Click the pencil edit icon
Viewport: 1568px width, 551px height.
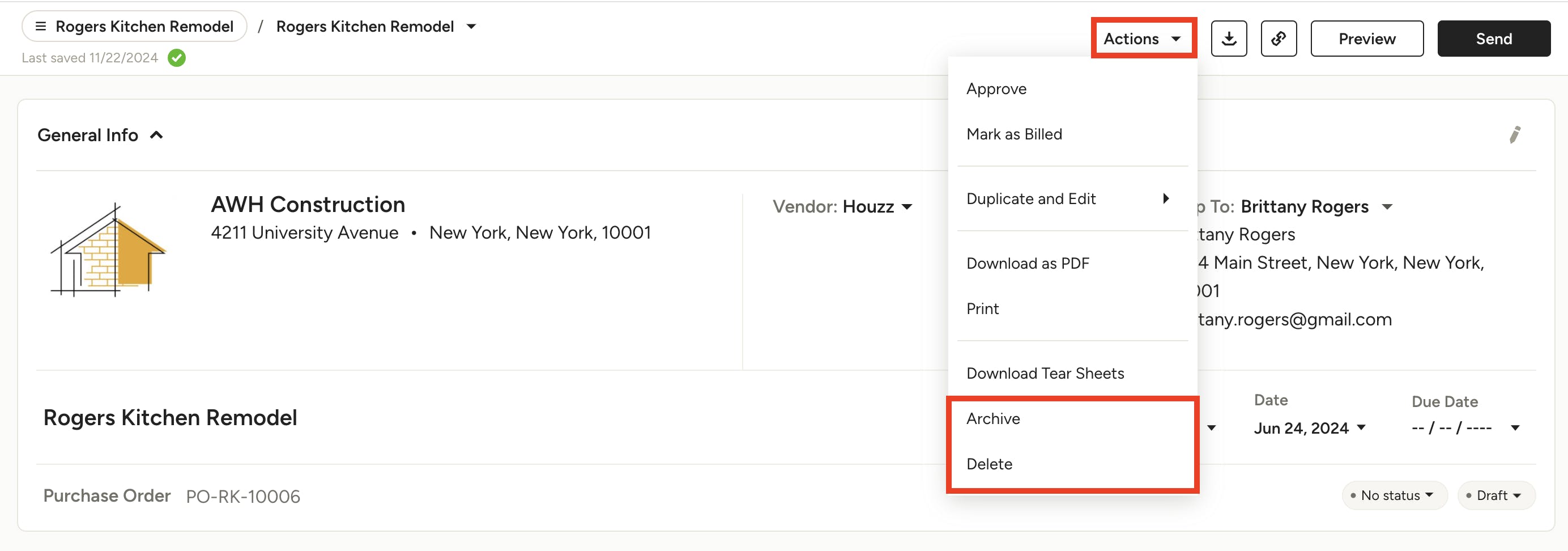[1514, 134]
